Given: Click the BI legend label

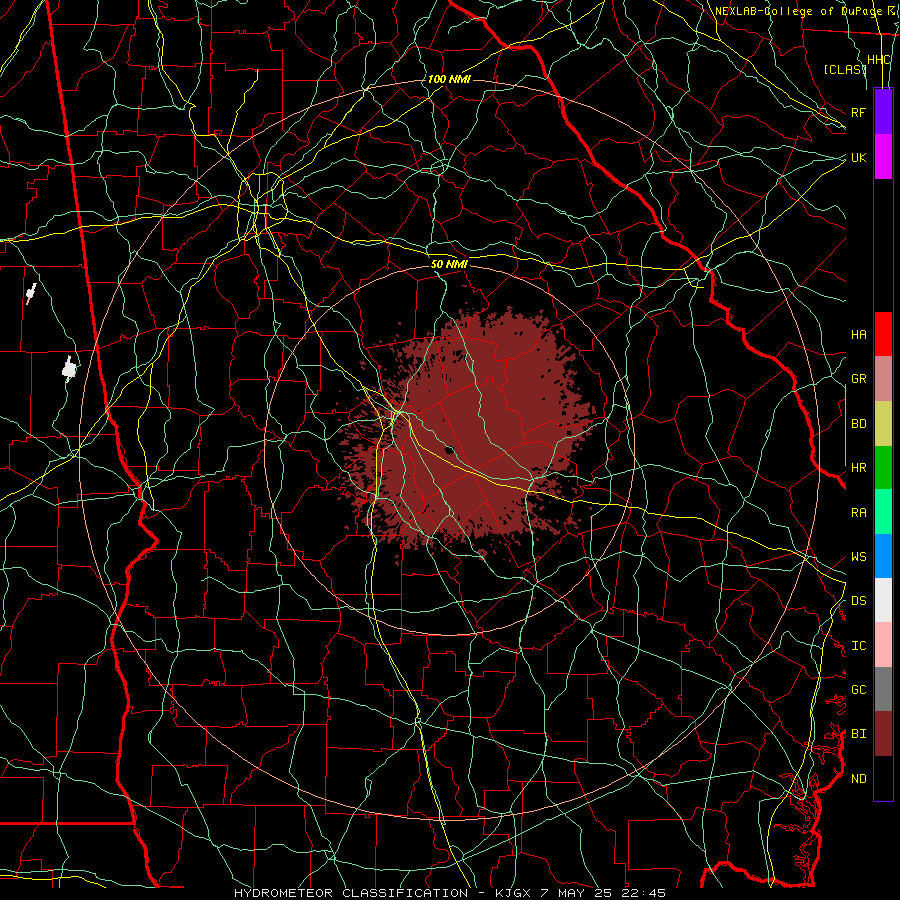Looking at the screenshot, I should tap(858, 734).
